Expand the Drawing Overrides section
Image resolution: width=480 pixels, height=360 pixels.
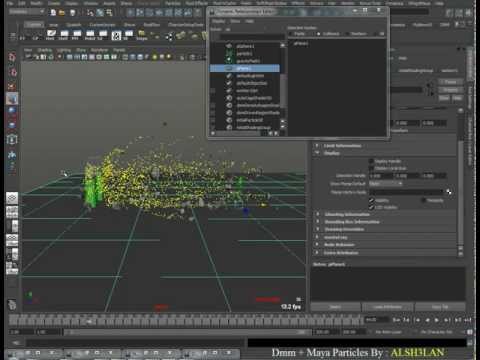pos(317,229)
